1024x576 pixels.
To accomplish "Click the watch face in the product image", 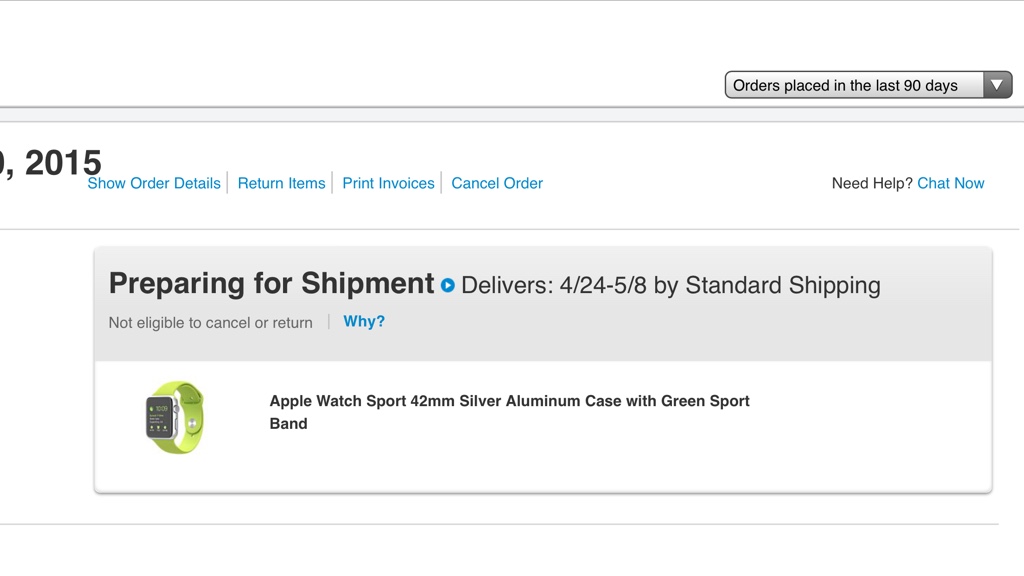I will pyautogui.click(x=160, y=417).
